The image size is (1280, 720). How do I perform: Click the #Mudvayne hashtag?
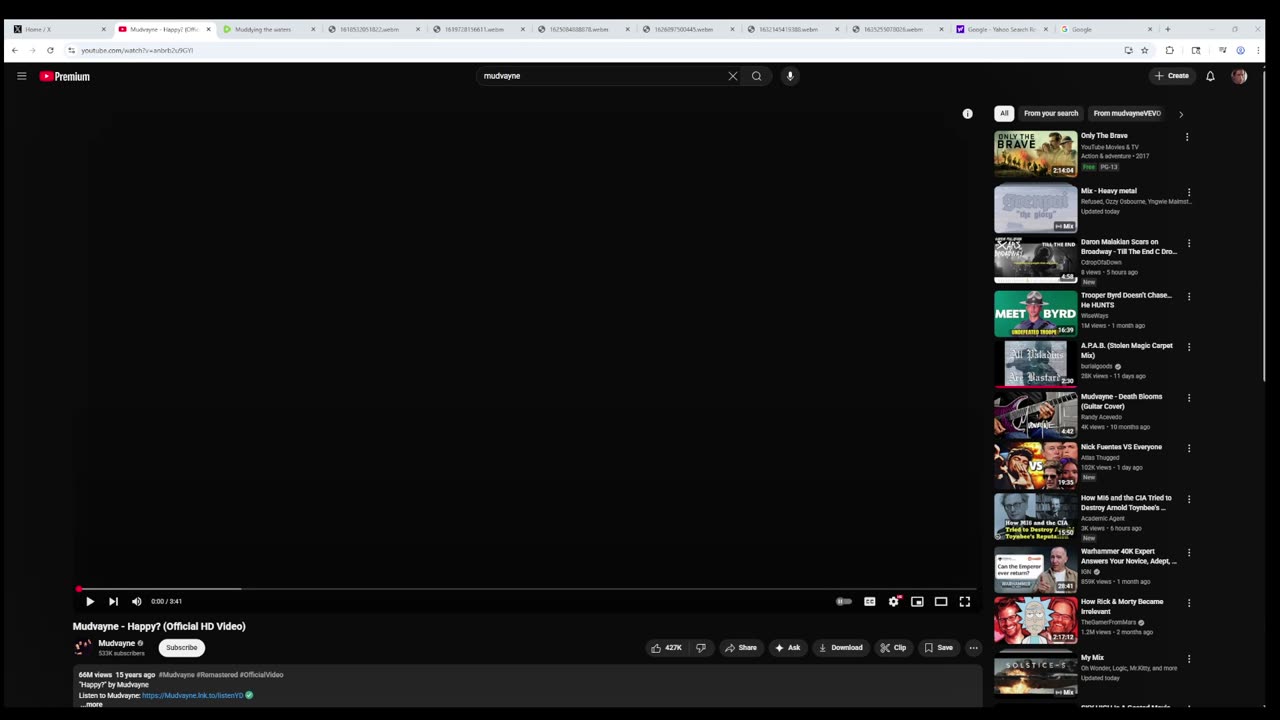tap(176, 675)
